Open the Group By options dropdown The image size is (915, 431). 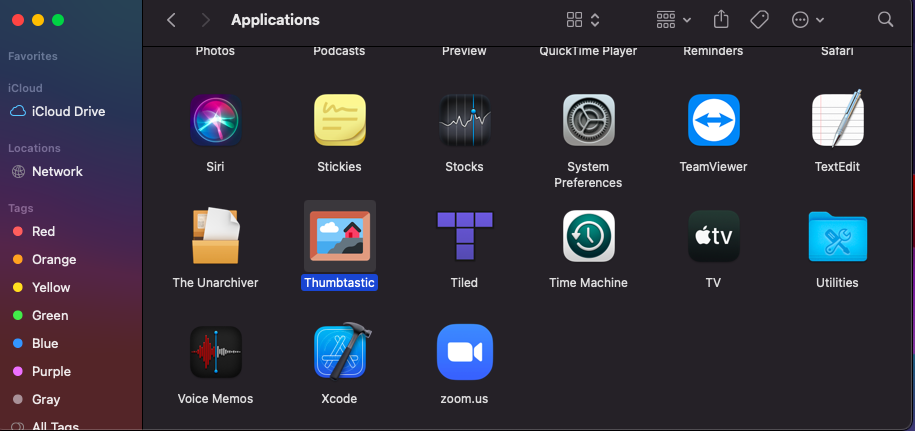673,20
